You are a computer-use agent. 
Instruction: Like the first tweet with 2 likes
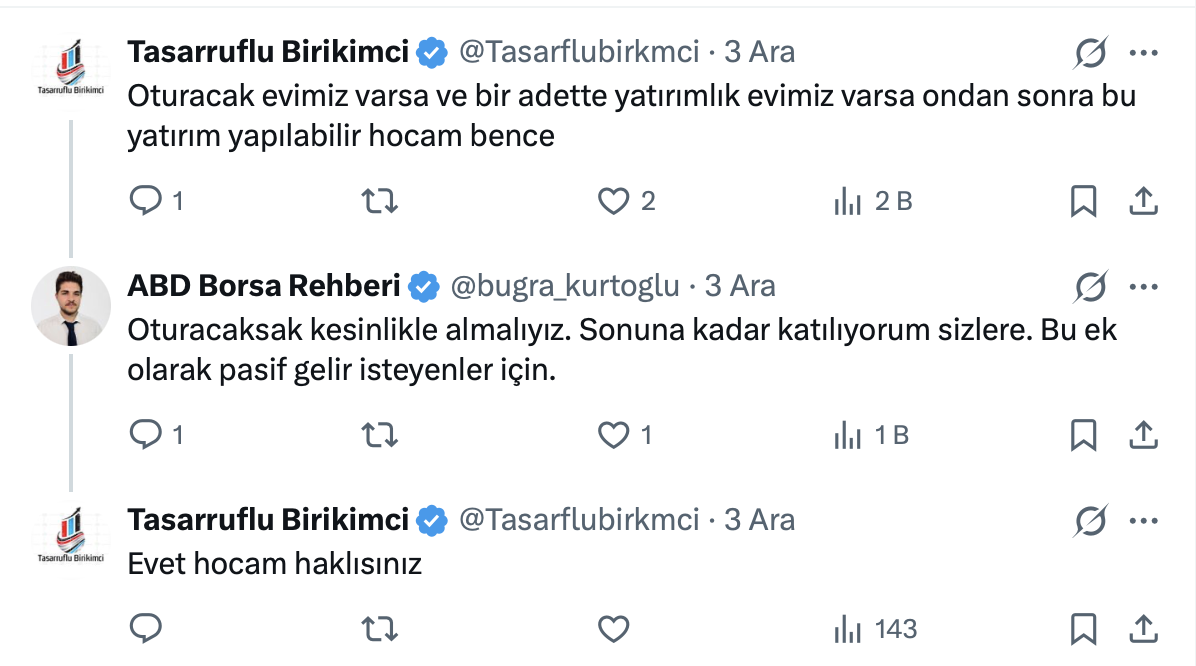click(x=613, y=202)
